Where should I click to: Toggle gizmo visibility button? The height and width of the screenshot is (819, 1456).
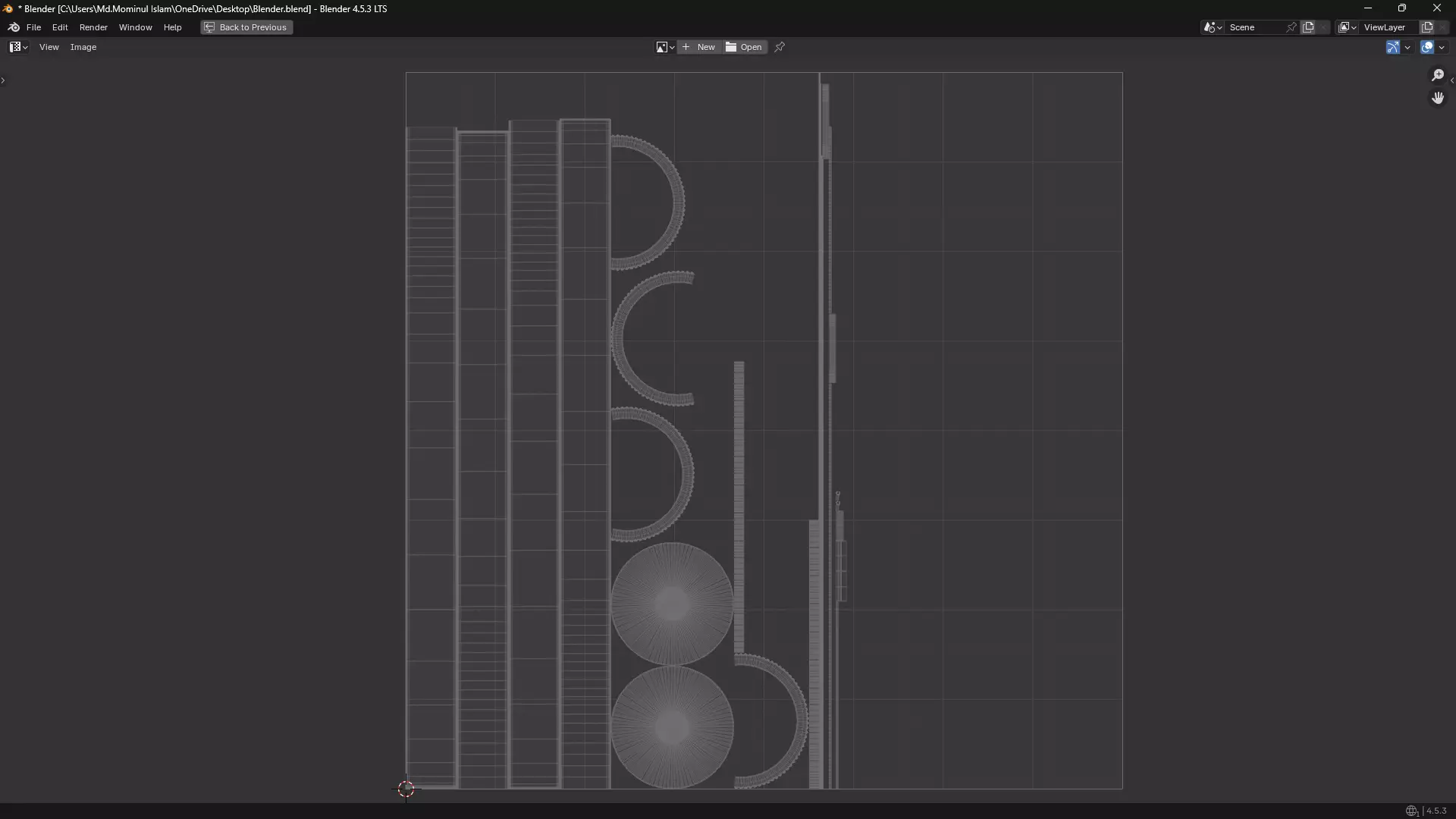point(1392,47)
